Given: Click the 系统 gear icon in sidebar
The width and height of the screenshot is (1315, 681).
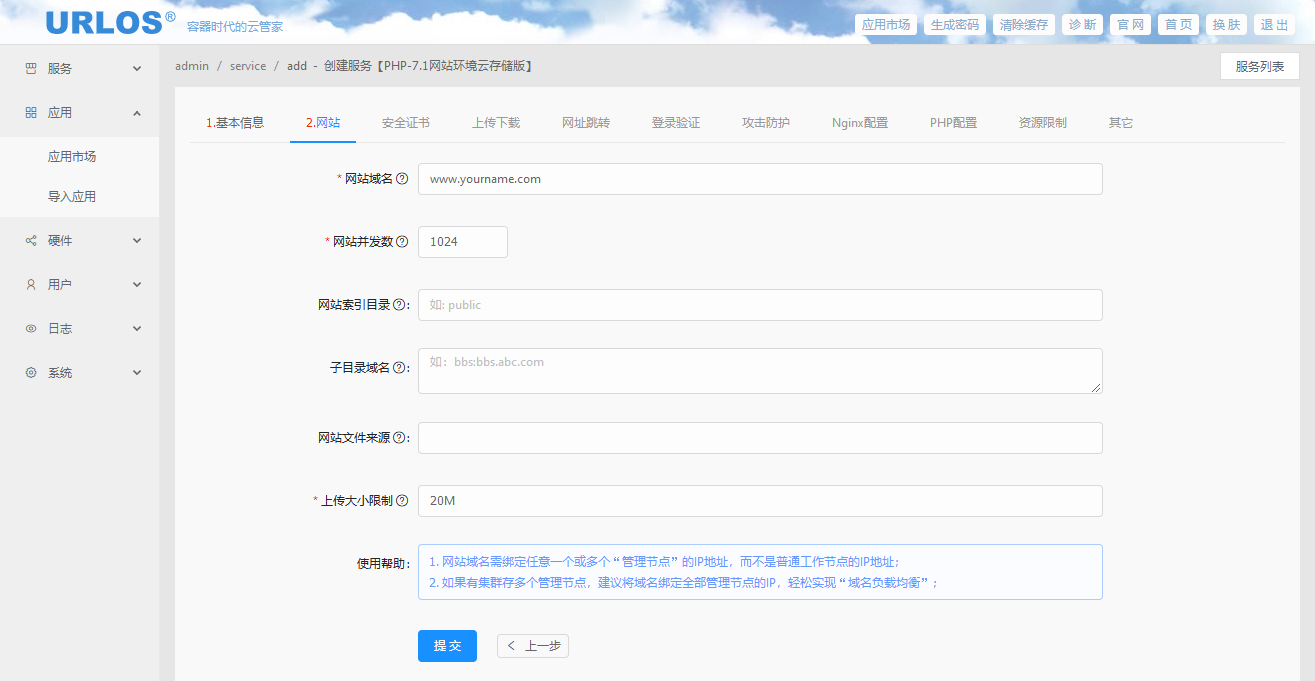Looking at the screenshot, I should coord(31,373).
